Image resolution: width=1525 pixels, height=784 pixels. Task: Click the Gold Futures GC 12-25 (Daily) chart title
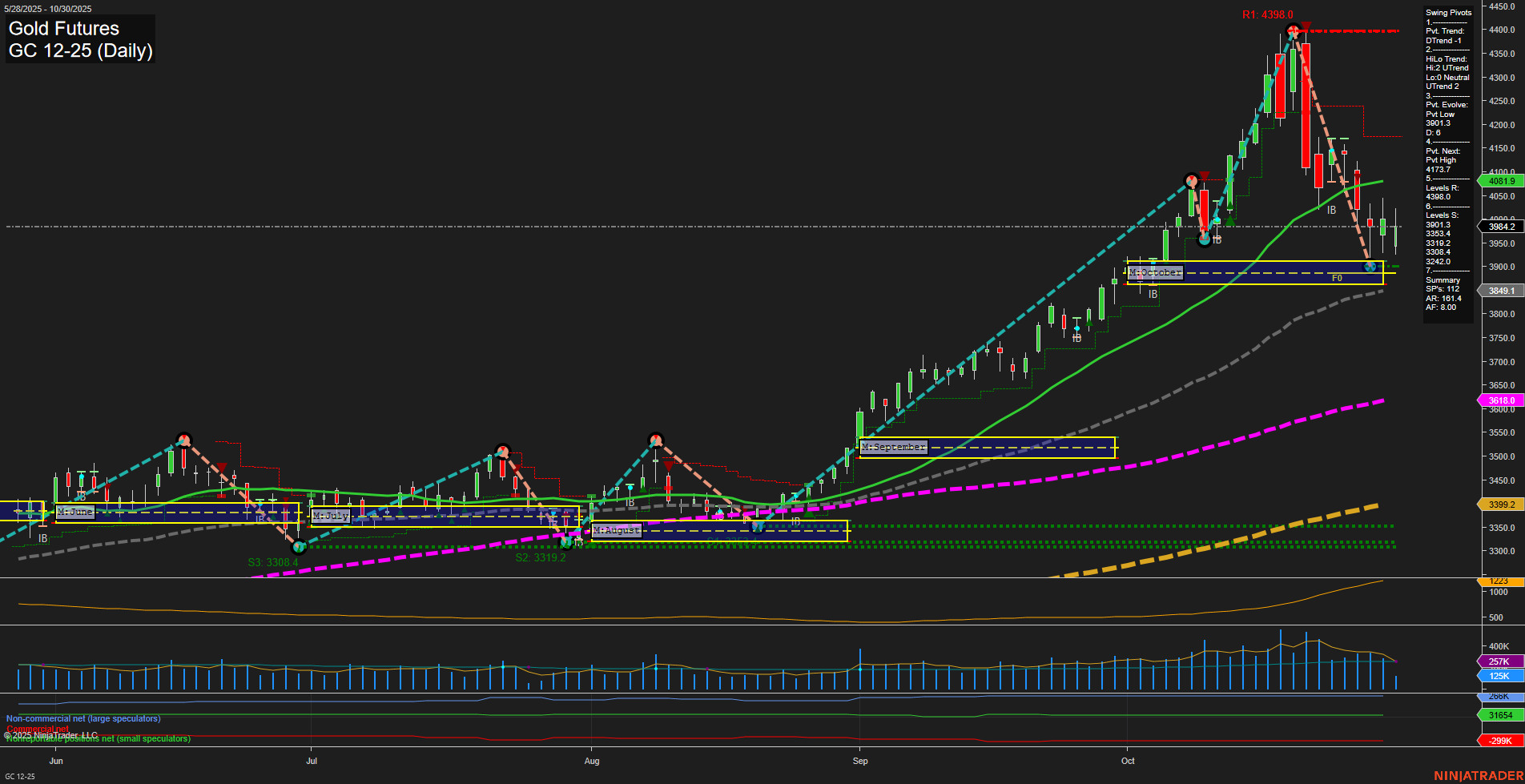(80, 38)
